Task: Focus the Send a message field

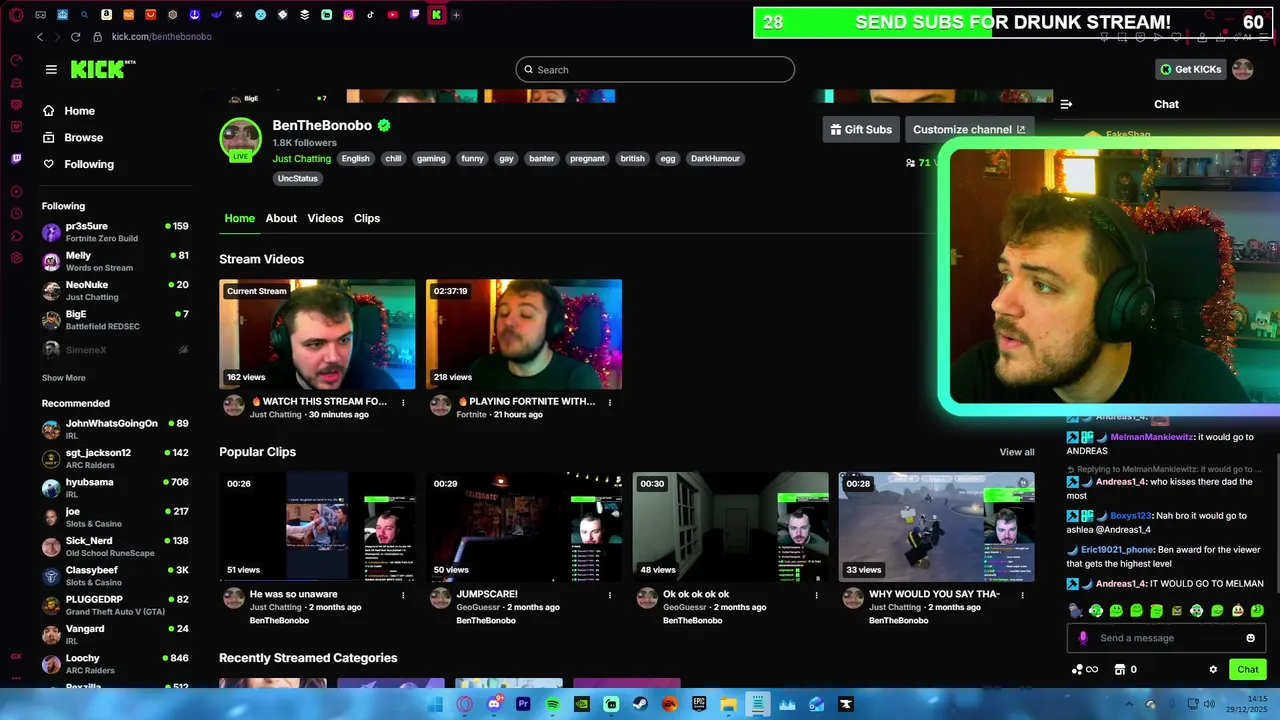Action: point(1166,638)
